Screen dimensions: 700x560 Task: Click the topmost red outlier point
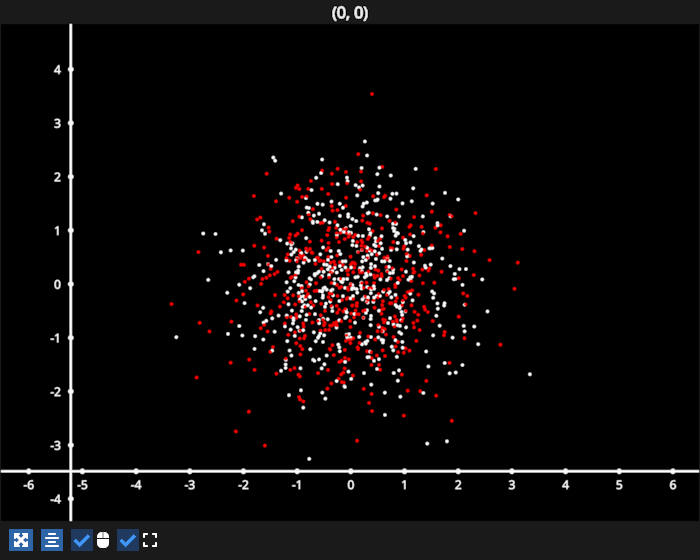pos(372,94)
